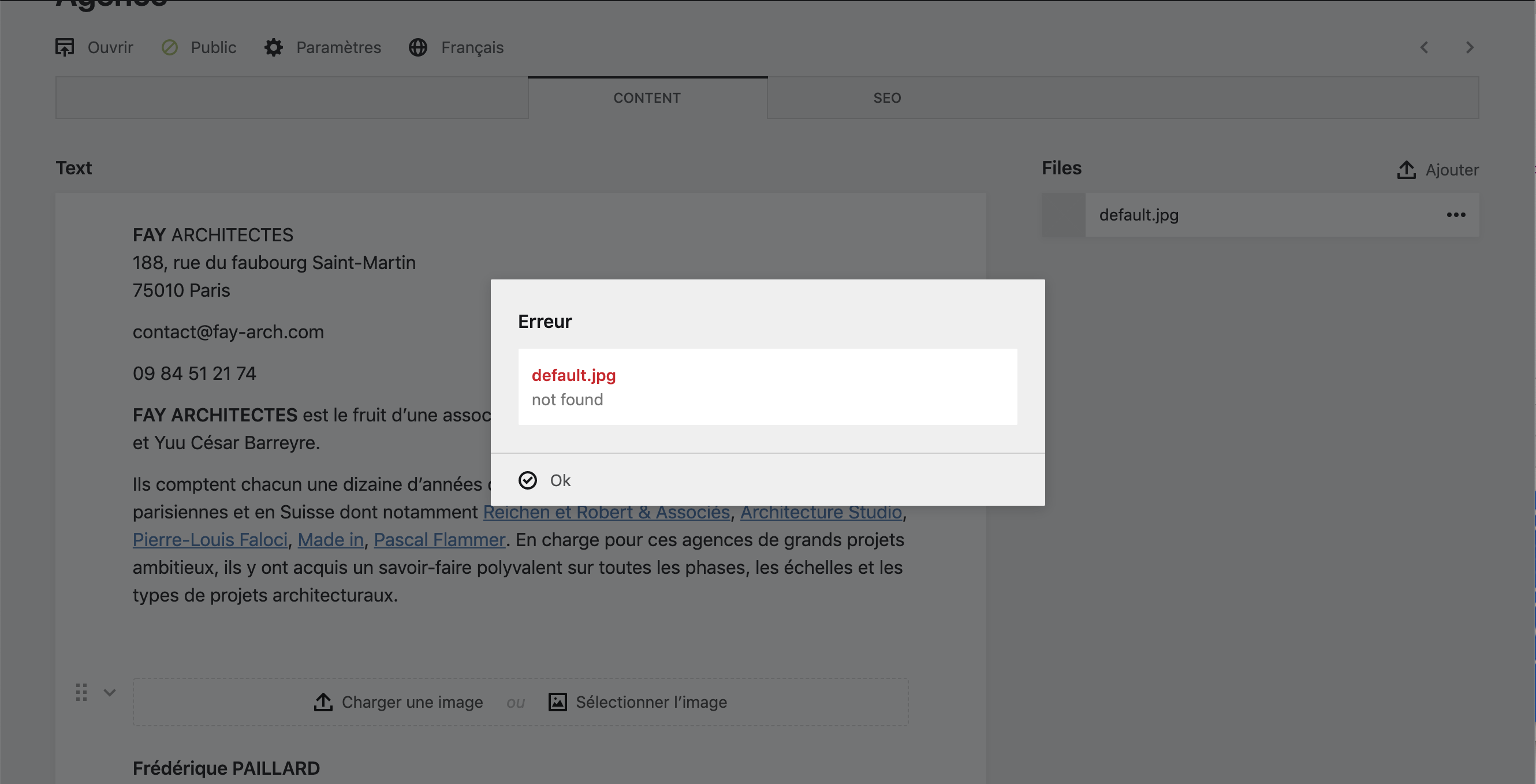1536x784 pixels.
Task: Select the default.jpg file thumbnail
Action: click(1063, 215)
